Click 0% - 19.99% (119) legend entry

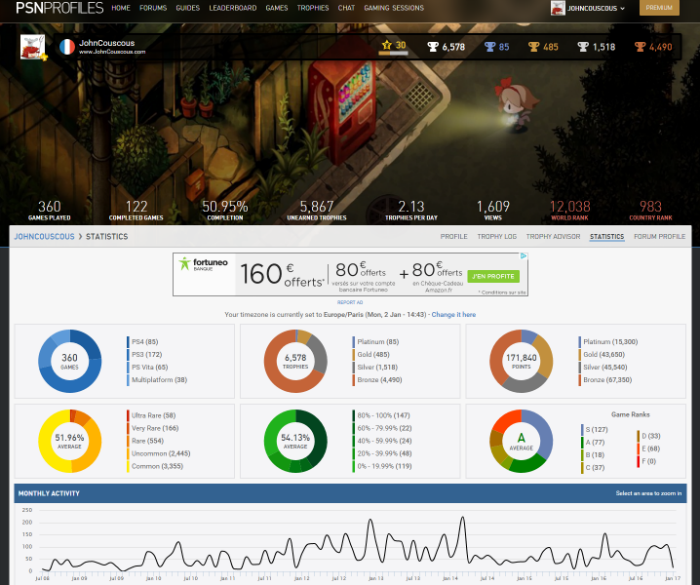[384, 467]
